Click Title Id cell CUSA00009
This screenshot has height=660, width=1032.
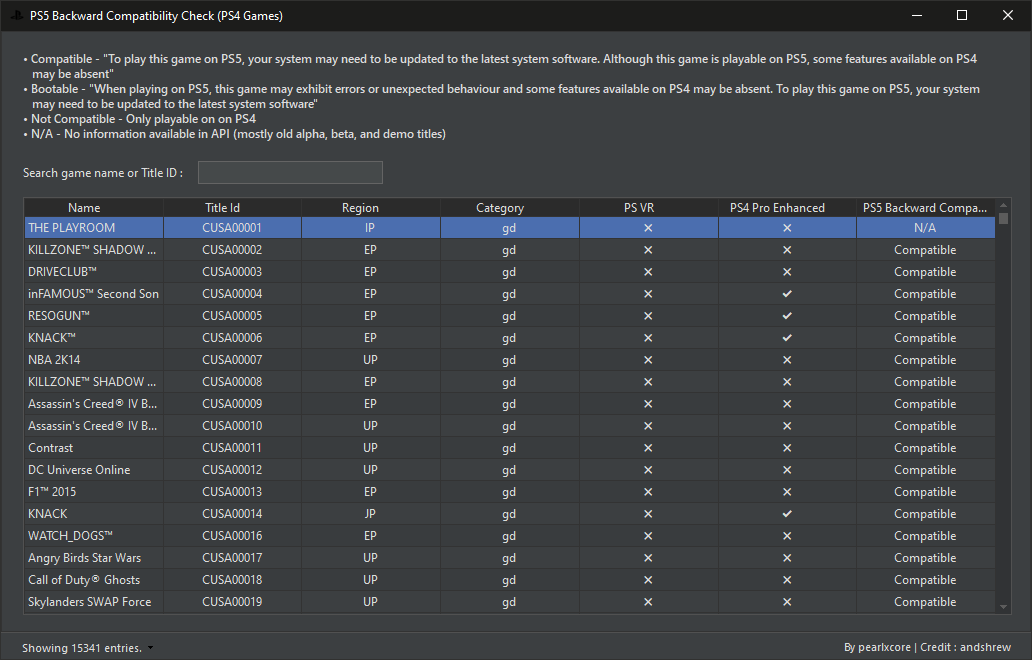(x=232, y=404)
